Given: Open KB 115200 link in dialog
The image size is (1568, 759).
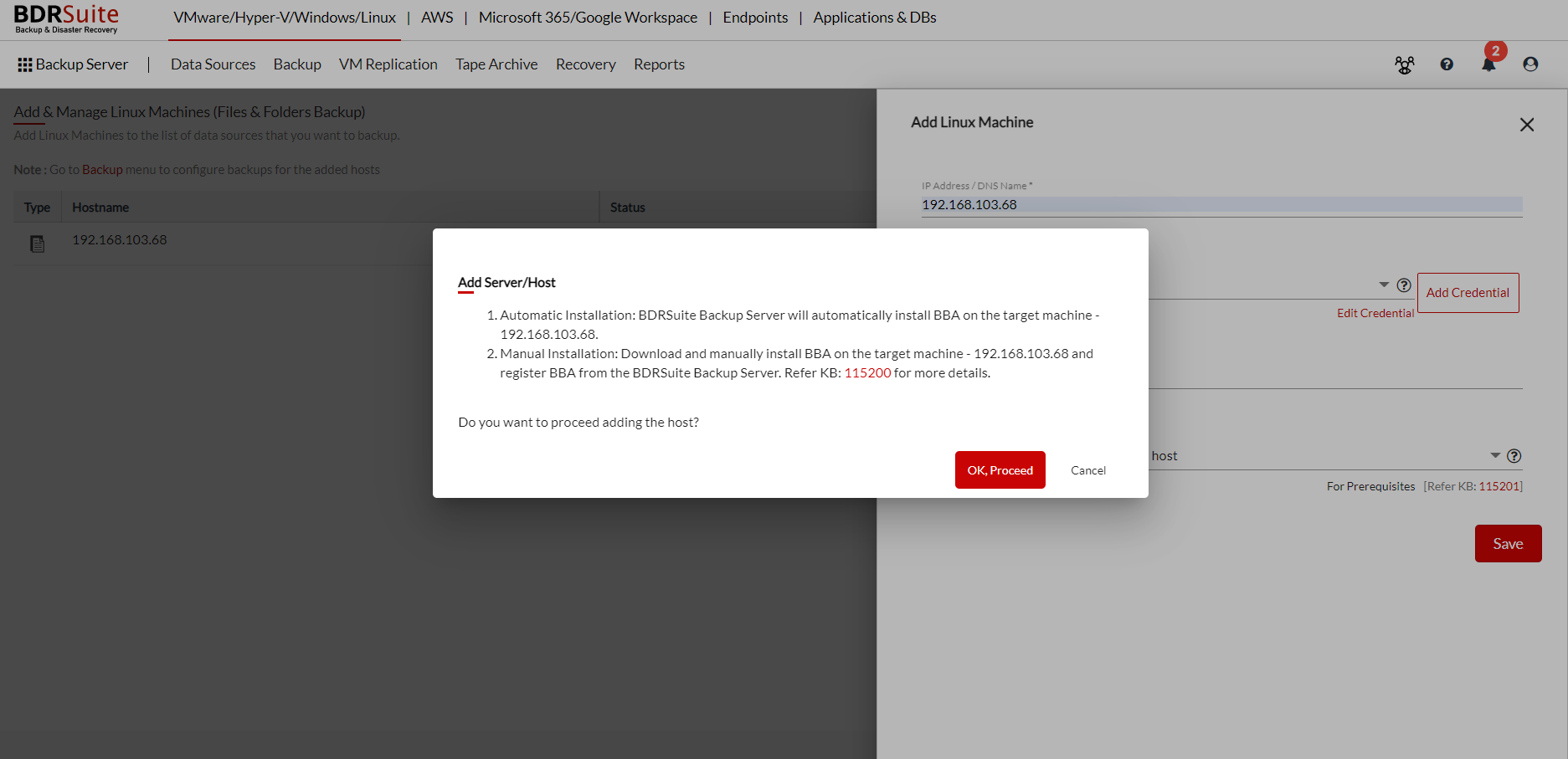Looking at the screenshot, I should pos(868,373).
